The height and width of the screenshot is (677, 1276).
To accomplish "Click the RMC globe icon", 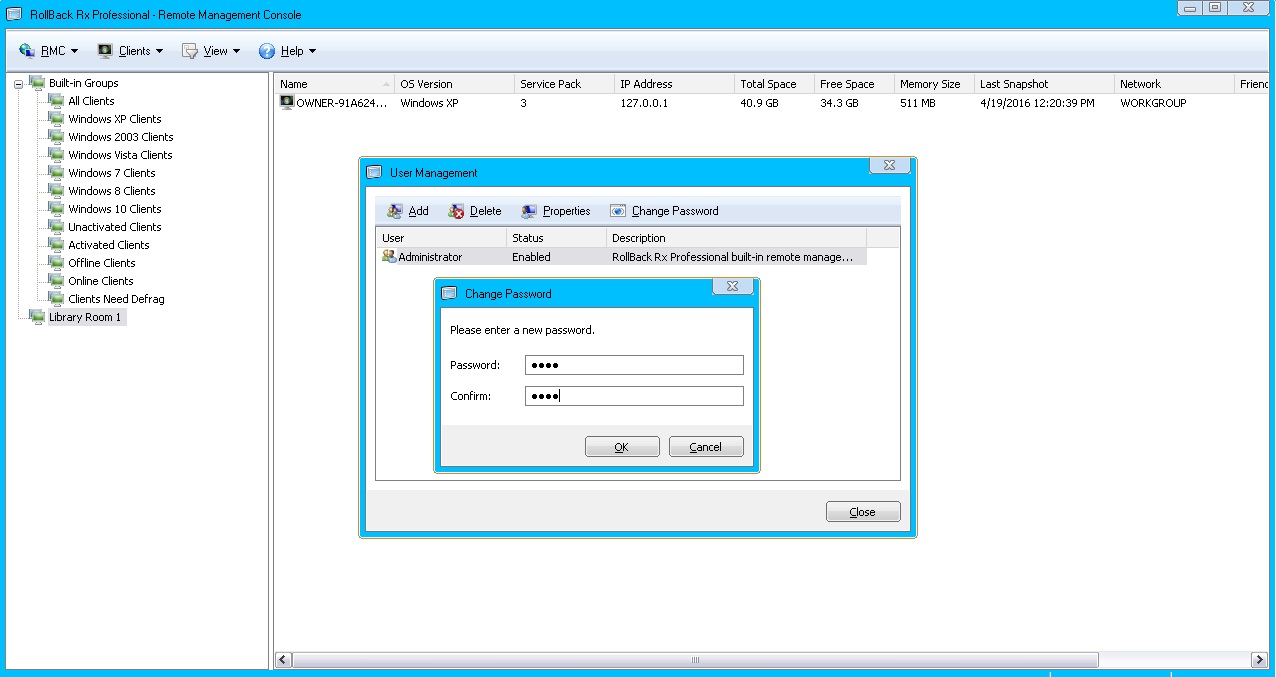I will (27, 51).
